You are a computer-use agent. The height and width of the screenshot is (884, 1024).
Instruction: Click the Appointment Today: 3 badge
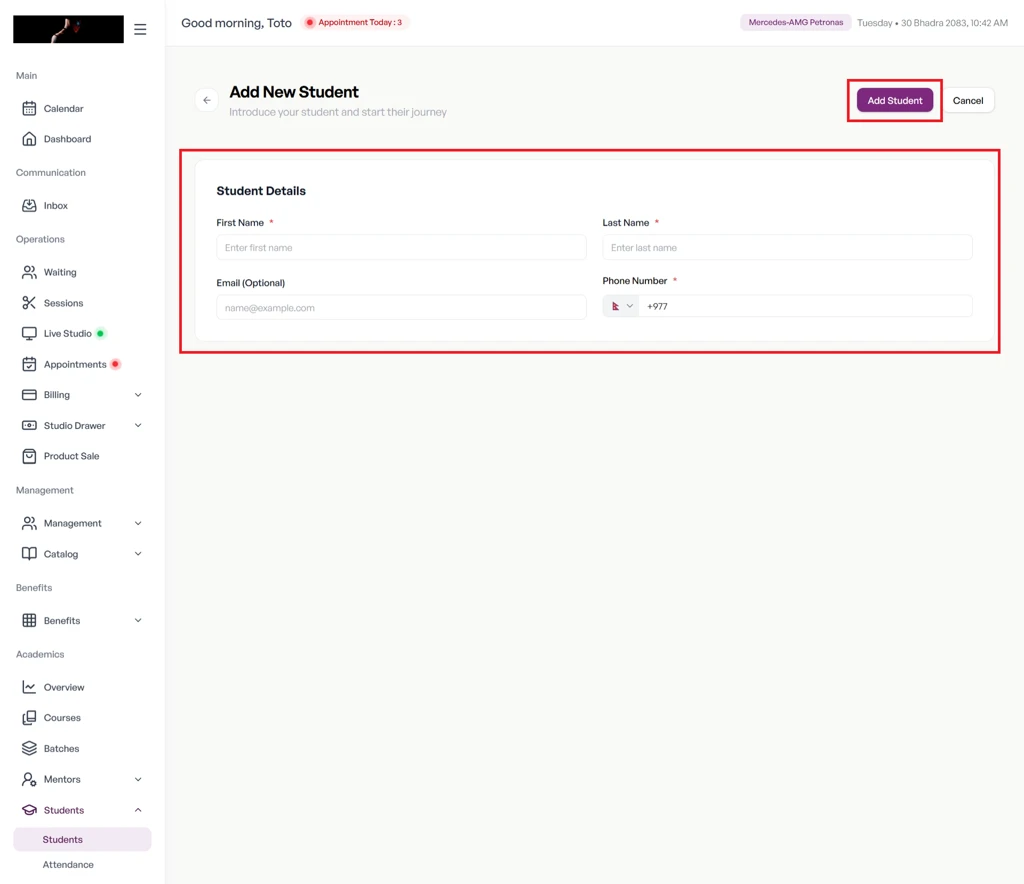355,22
